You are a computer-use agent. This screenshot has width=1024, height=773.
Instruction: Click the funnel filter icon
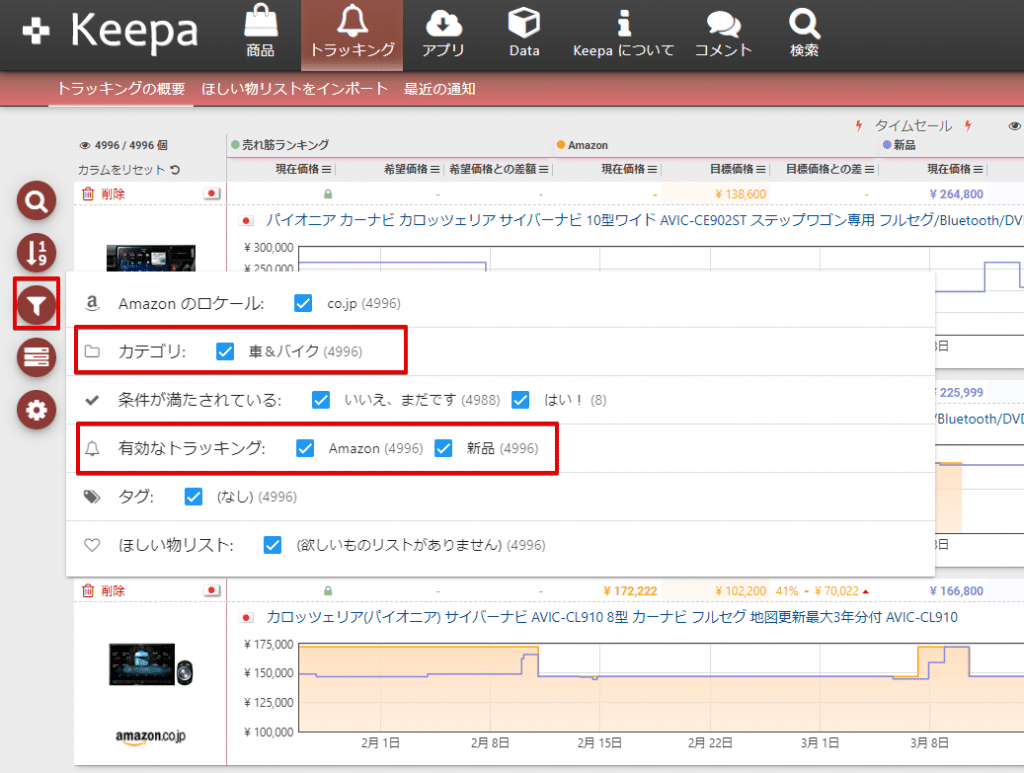(x=37, y=305)
